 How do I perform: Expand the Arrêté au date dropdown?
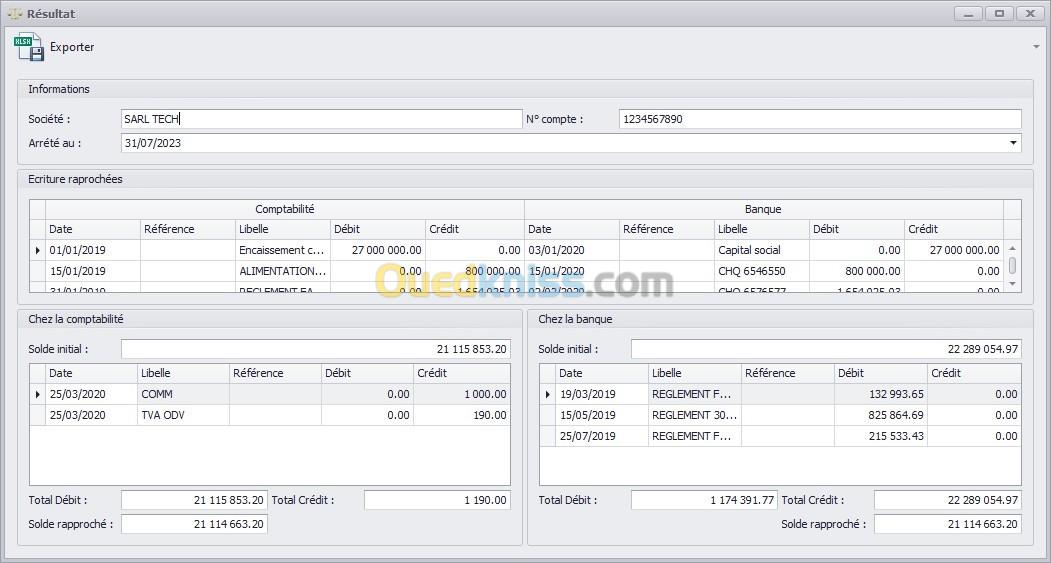pos(1013,143)
